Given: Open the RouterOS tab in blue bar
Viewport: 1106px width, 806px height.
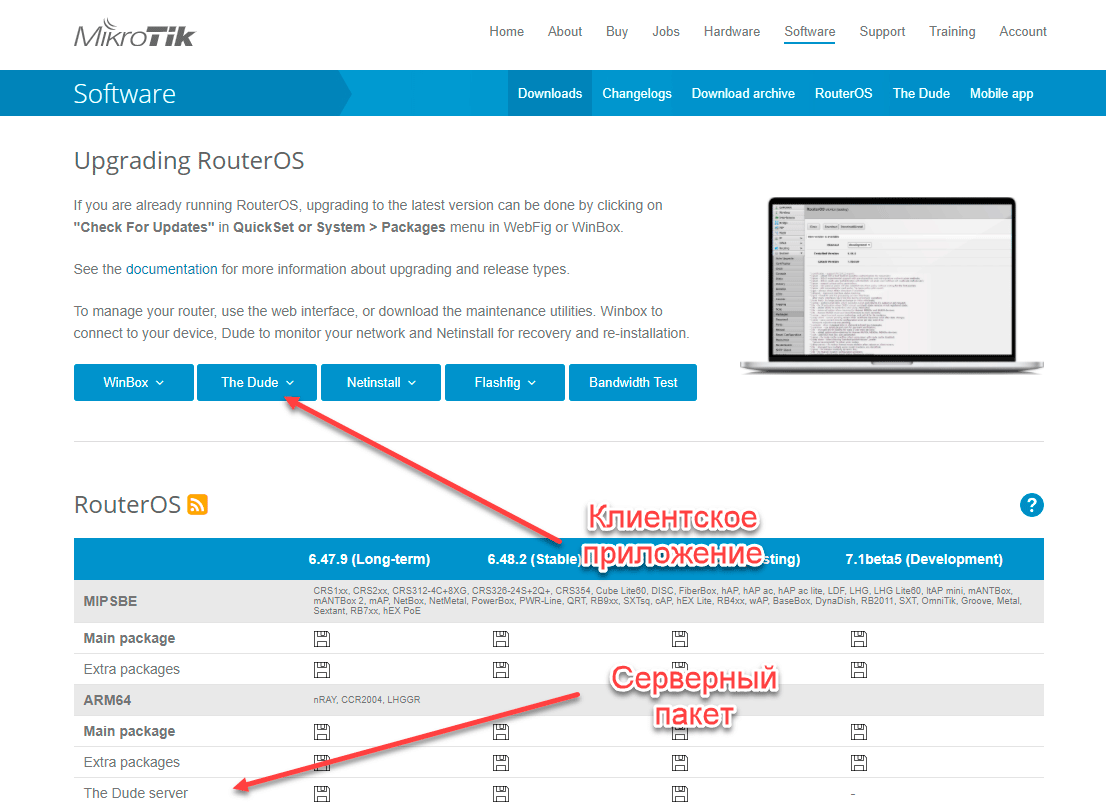Looking at the screenshot, I should click(844, 93).
